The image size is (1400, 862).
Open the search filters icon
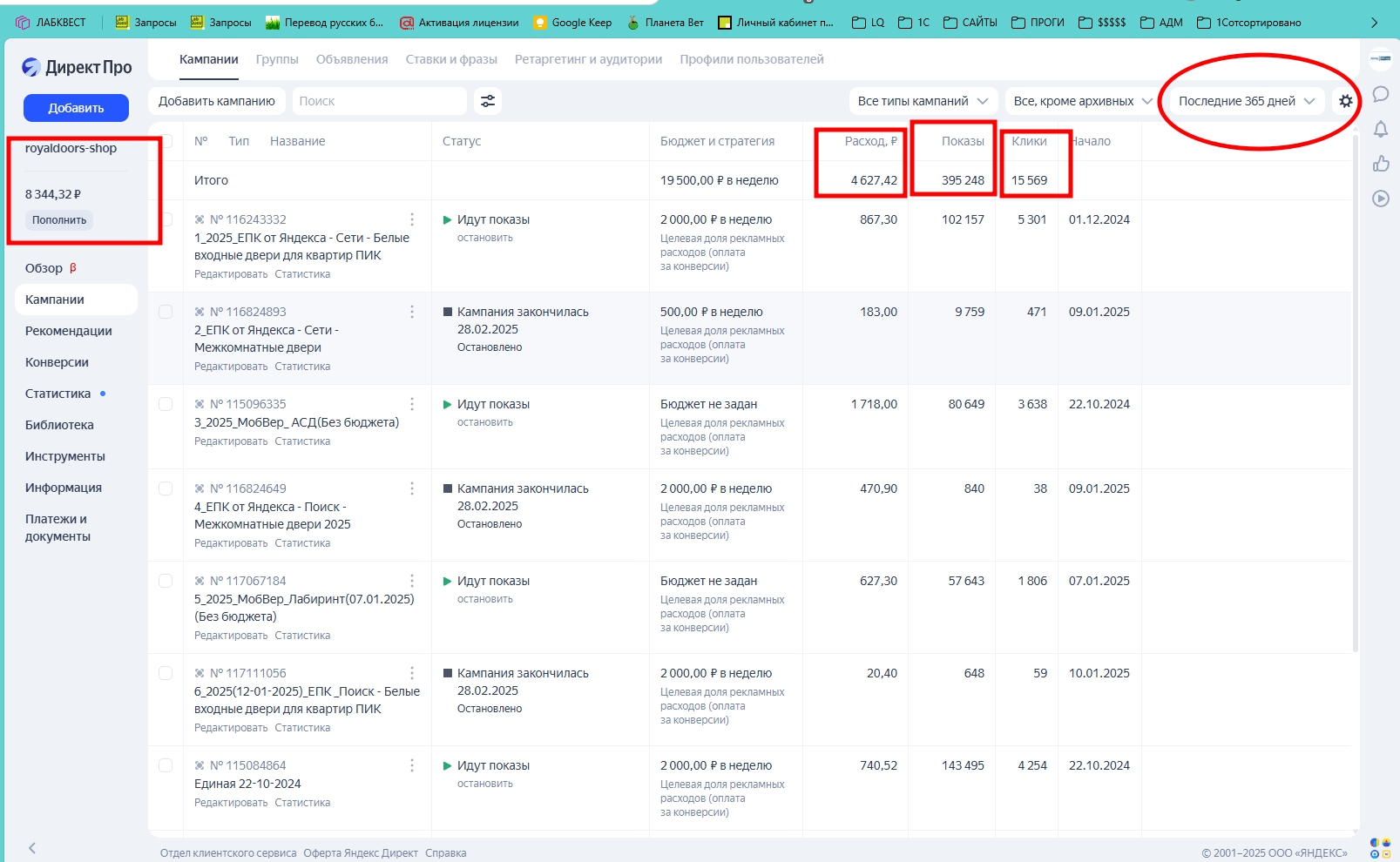[488, 101]
